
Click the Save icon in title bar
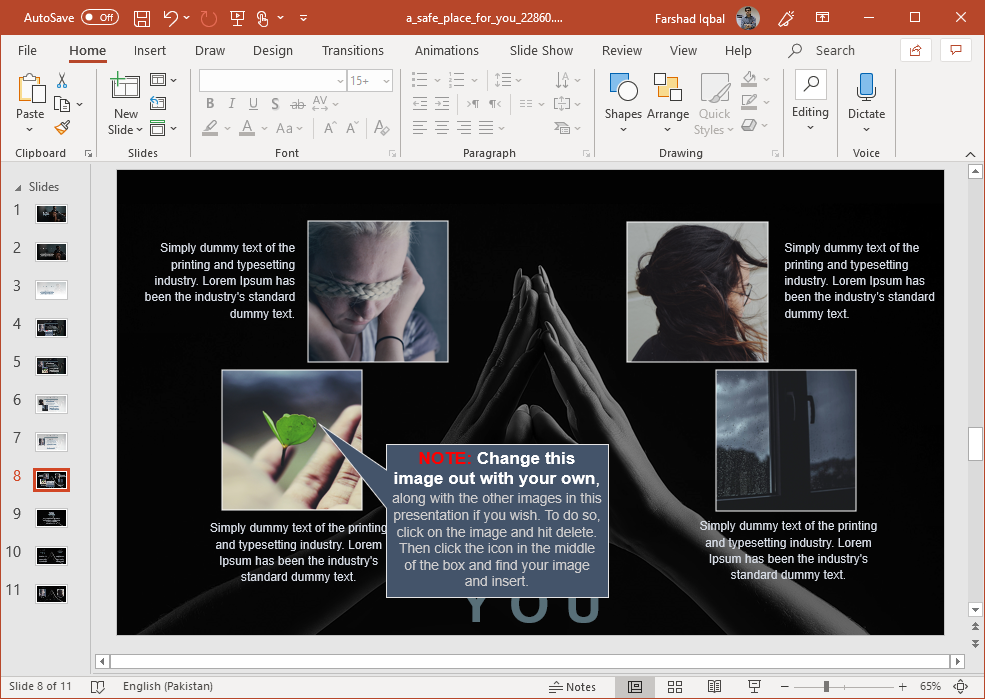point(142,18)
